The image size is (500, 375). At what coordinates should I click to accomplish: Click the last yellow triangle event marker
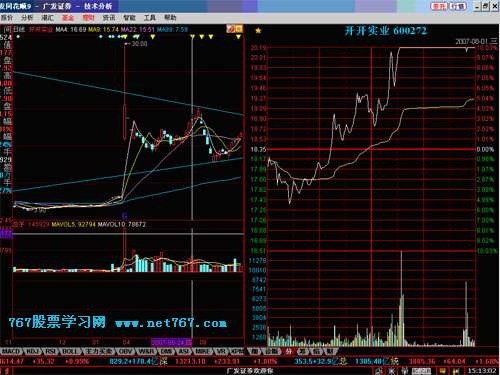point(238,37)
